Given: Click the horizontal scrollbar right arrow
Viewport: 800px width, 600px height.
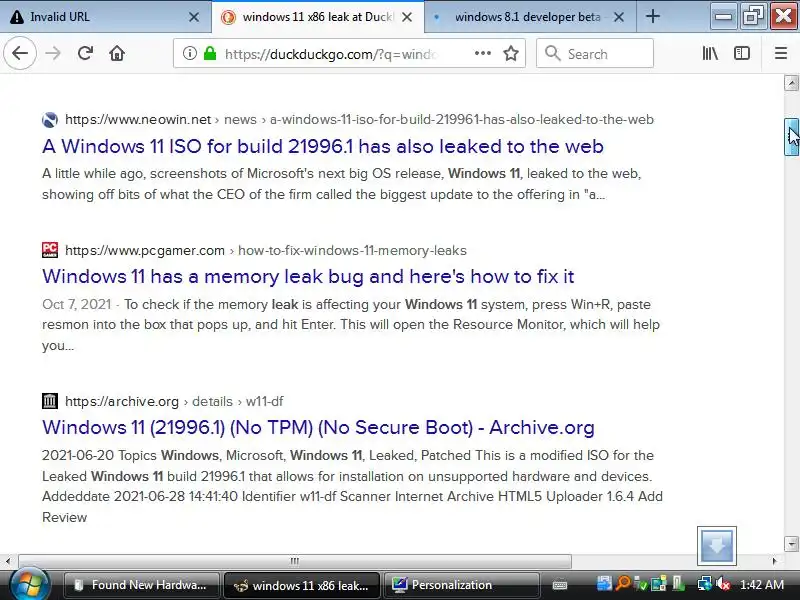Looking at the screenshot, I should pyautogui.click(x=774, y=561).
